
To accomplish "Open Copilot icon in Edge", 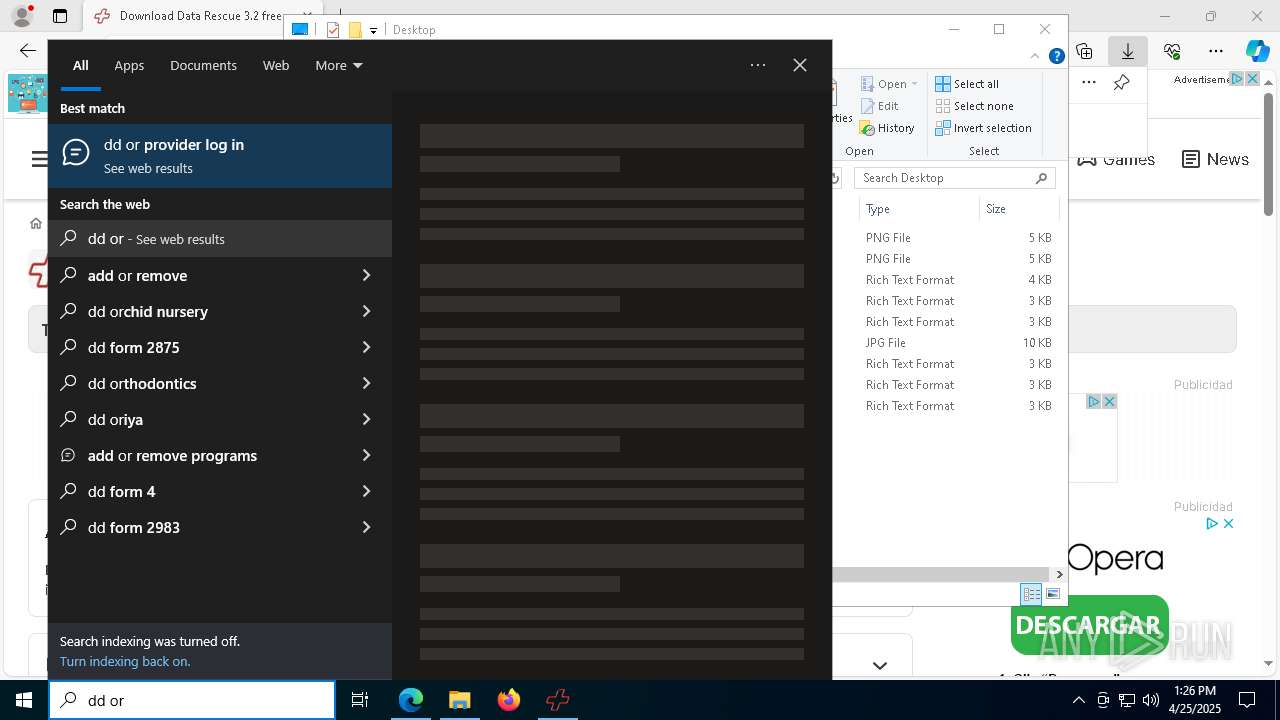I will point(1258,51).
